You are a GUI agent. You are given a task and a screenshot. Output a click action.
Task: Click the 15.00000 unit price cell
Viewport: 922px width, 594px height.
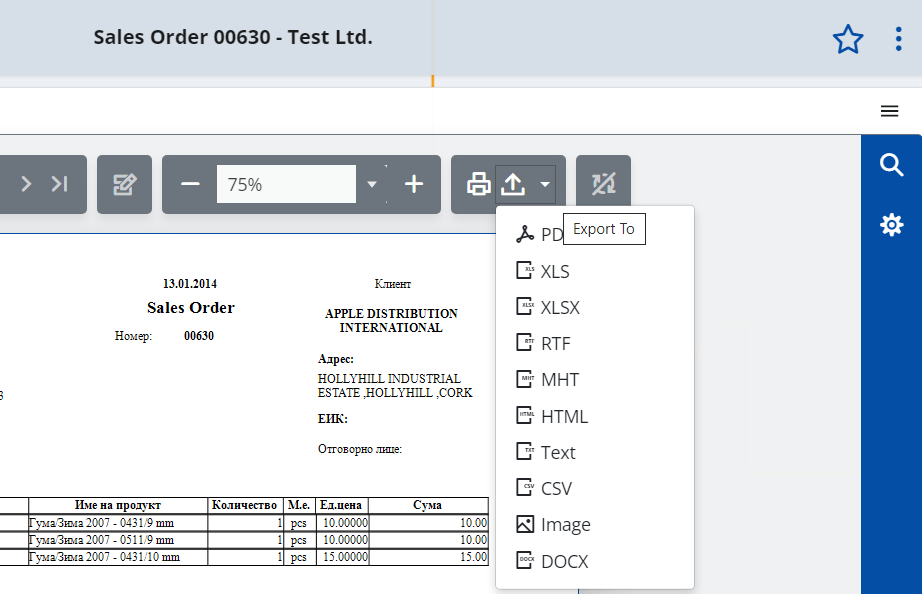[345, 557]
